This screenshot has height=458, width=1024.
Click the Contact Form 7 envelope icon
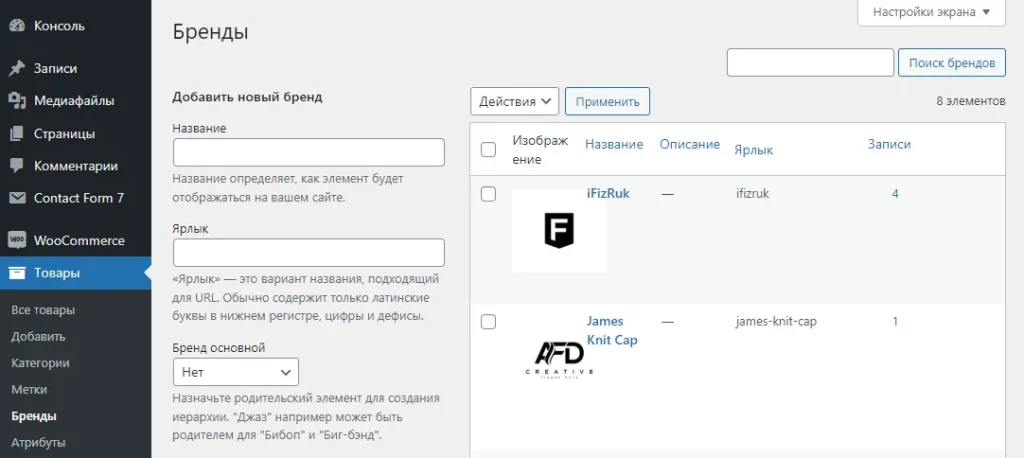(x=18, y=198)
